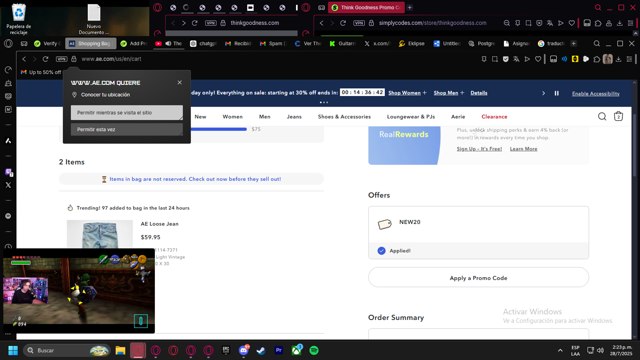This screenshot has height=360, width=640.
Task: Add a new tab after traductor tab
Action: [x=573, y=43]
